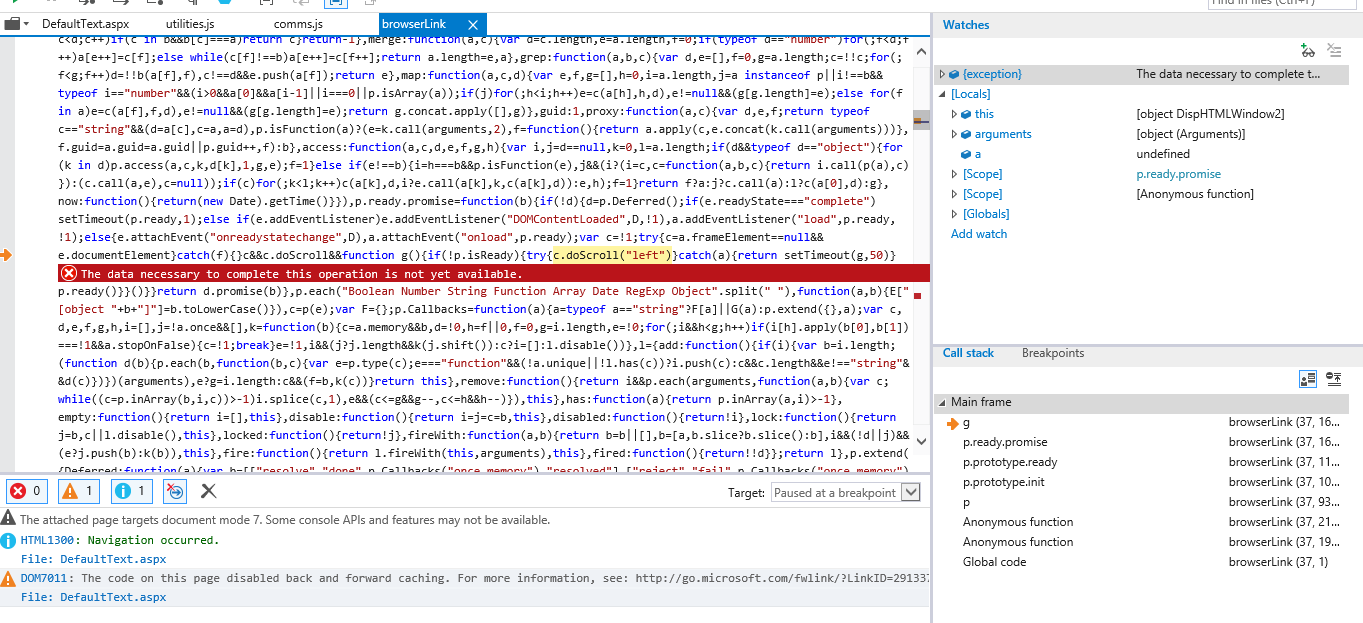Open the comms.js tab
This screenshot has width=1363, height=623.
(298, 23)
